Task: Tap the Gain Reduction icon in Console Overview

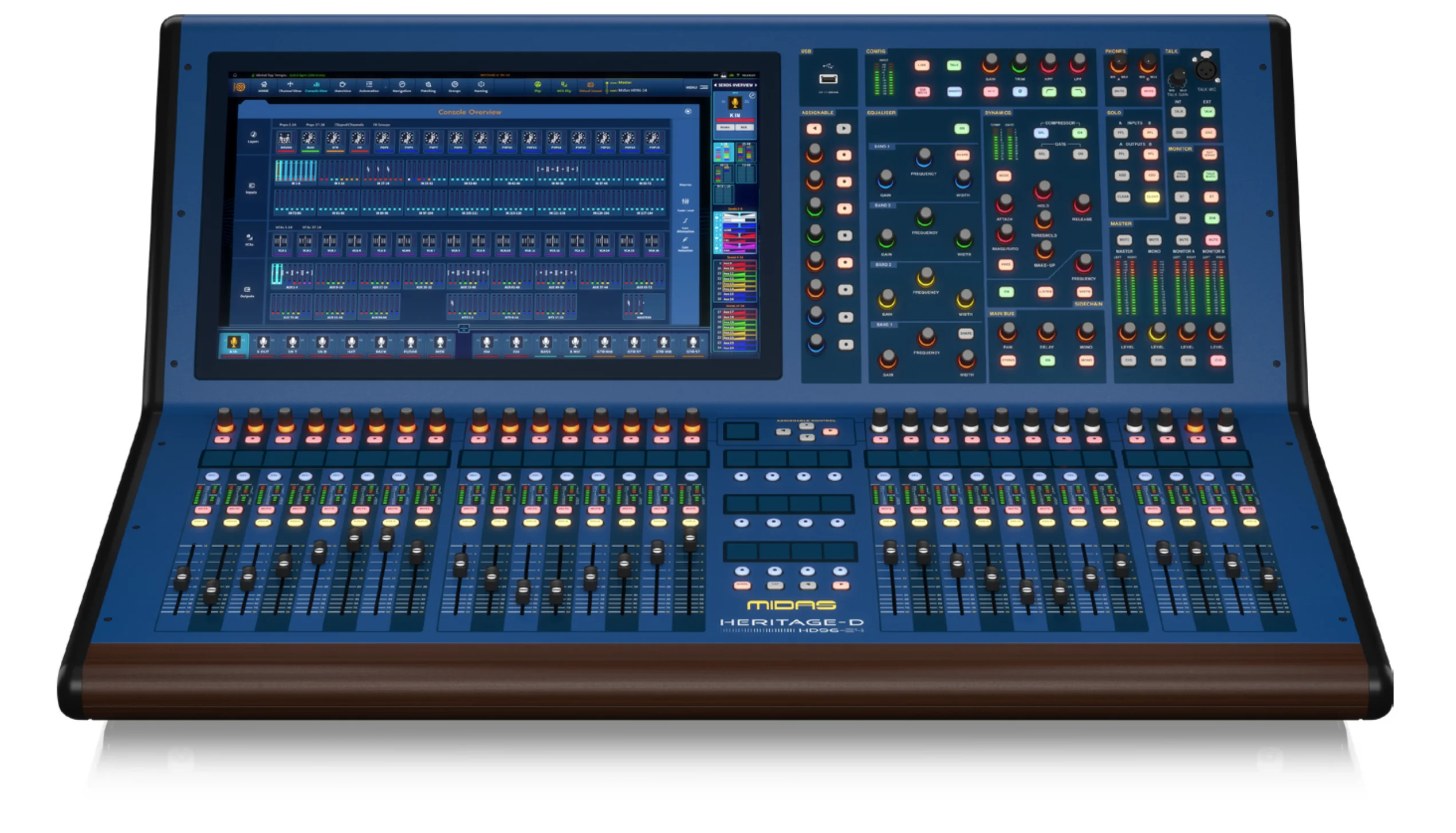Action: [x=685, y=244]
